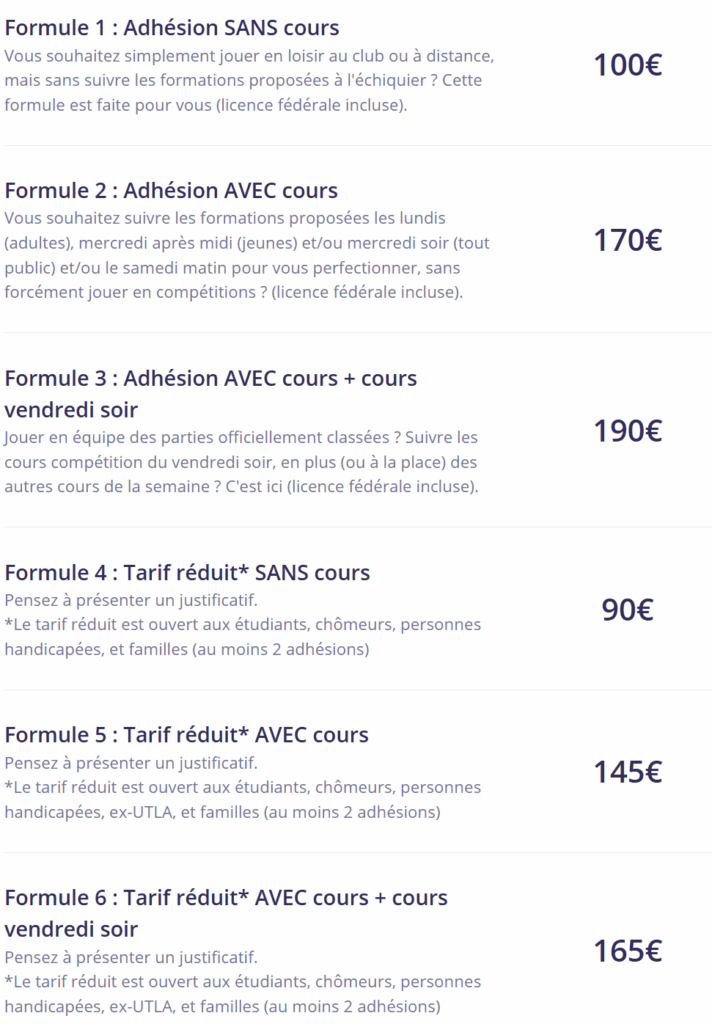The image size is (712, 1024).
Task: Open Formule 2 Adhésion AVEC cours heading
Action: click(x=172, y=191)
